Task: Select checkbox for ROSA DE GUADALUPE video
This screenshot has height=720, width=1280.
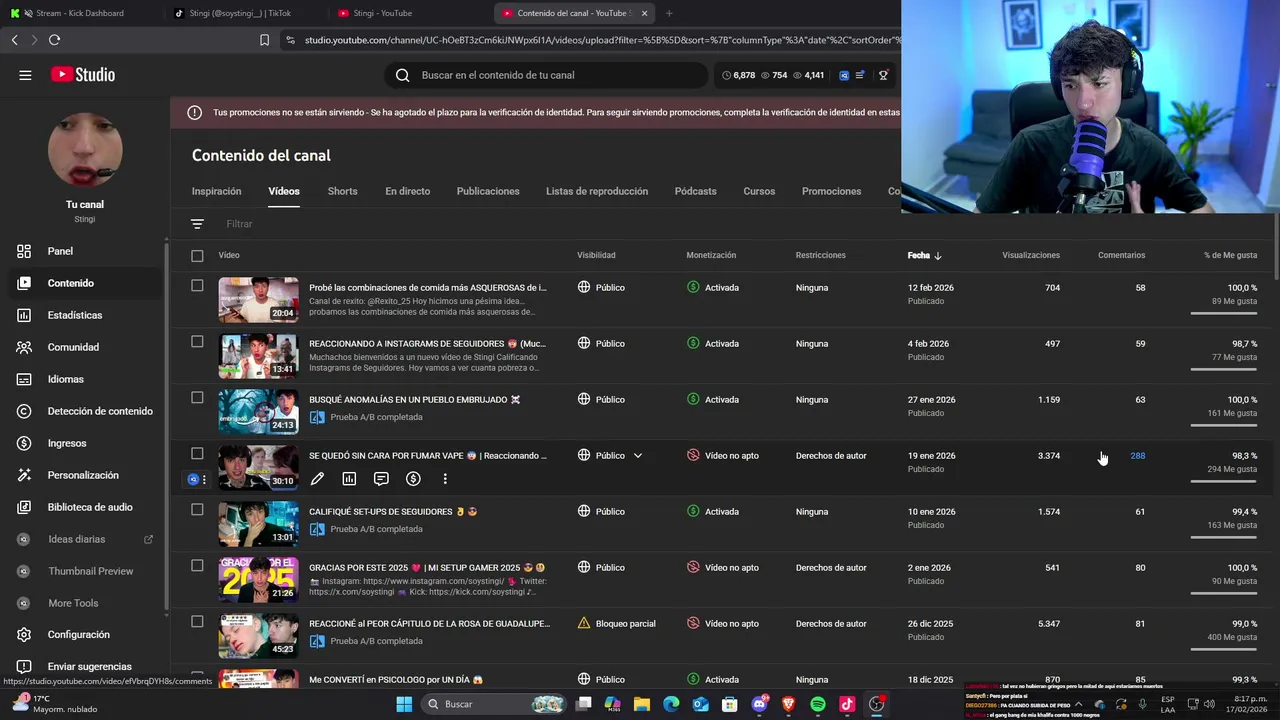Action: point(197,622)
